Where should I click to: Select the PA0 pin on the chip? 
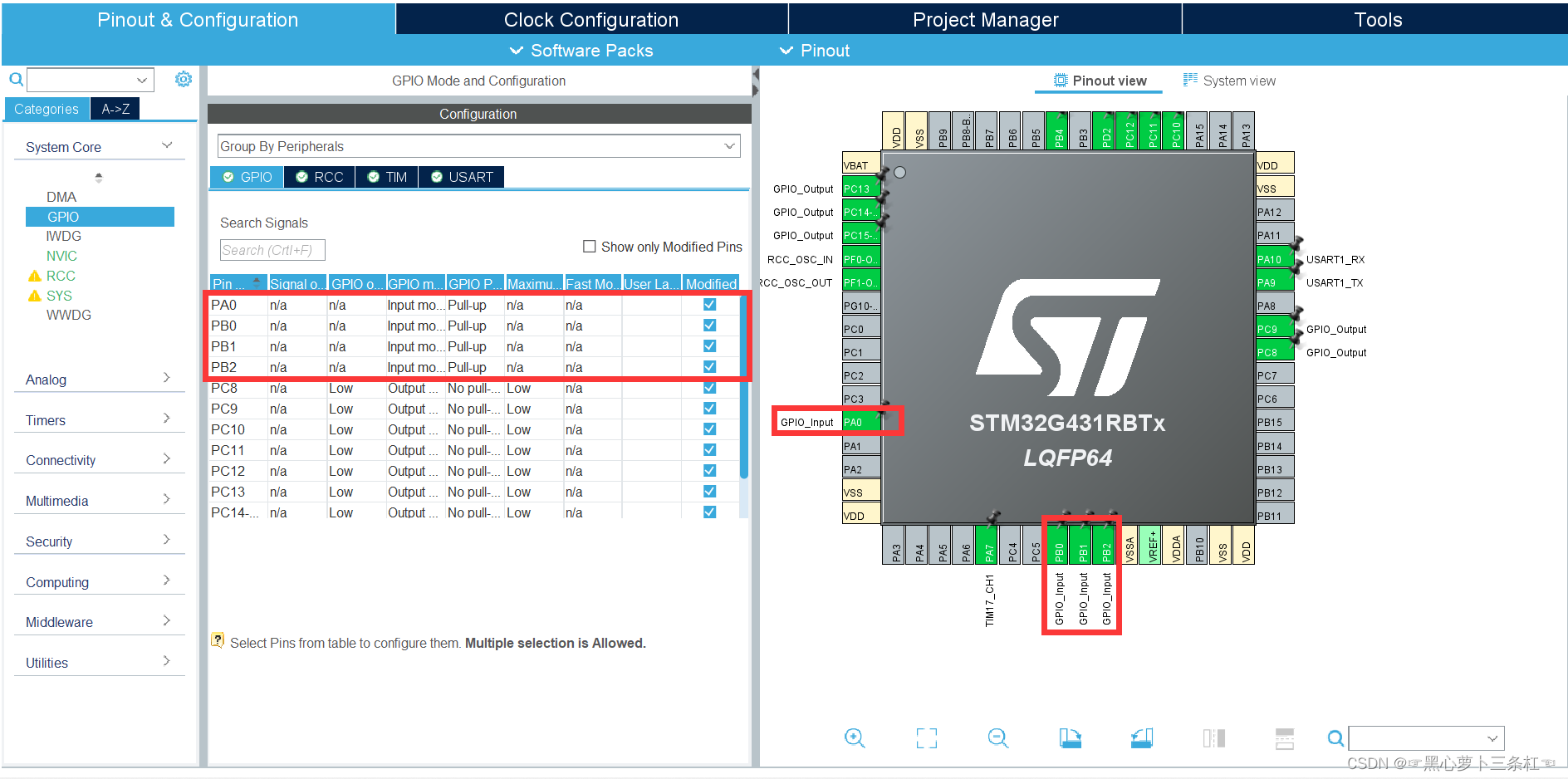860,422
